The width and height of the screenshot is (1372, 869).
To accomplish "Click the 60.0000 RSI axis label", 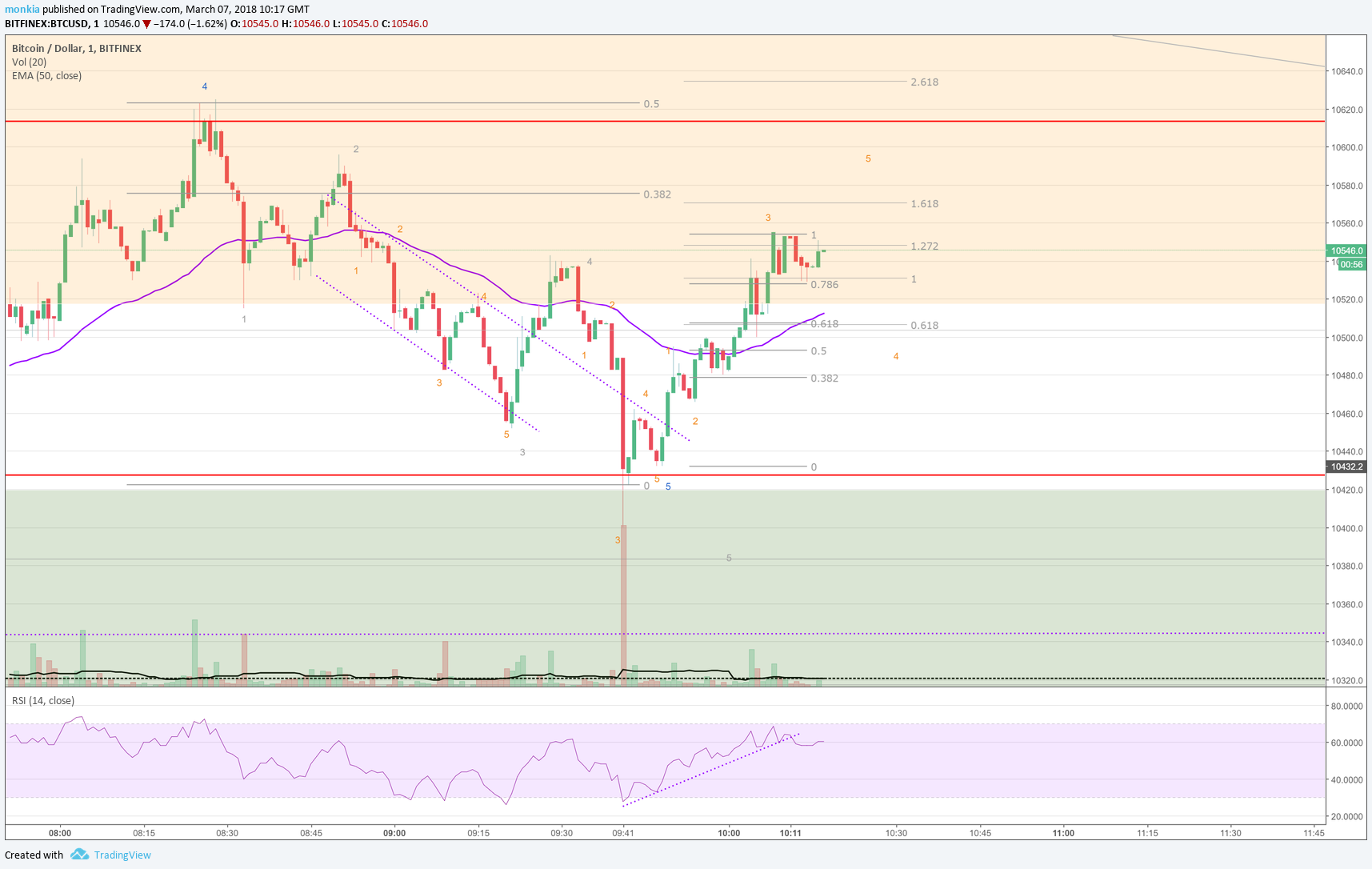I will [x=1346, y=743].
